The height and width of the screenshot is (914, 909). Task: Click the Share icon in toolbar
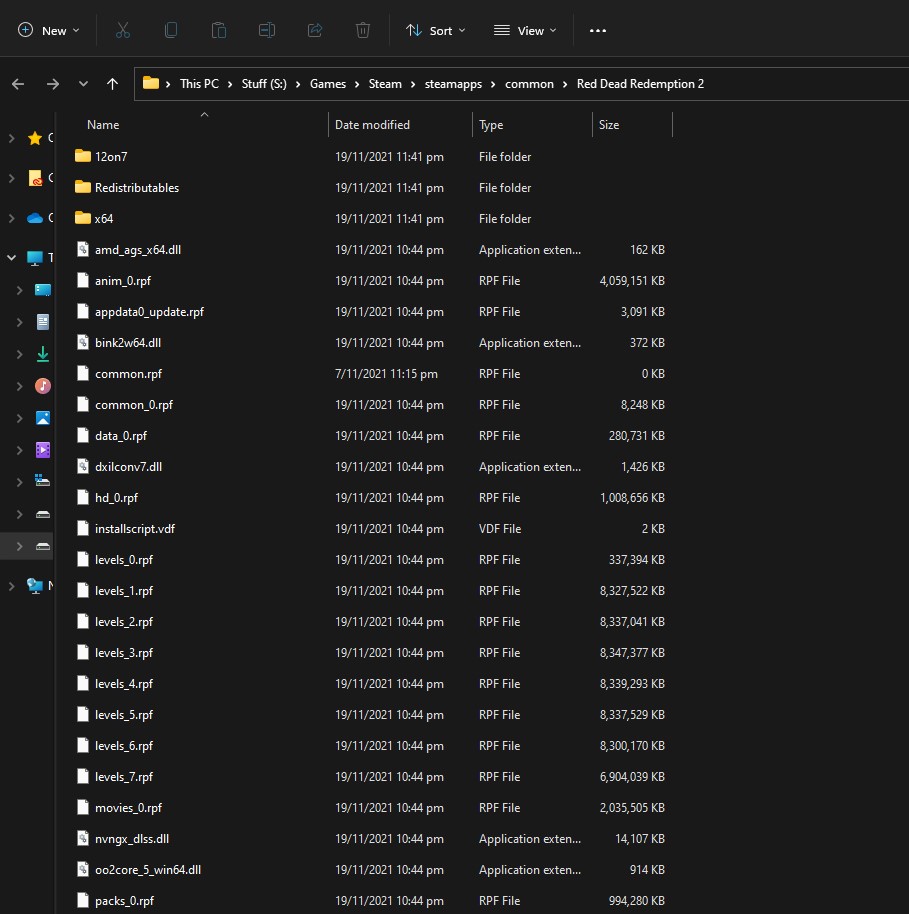tap(315, 30)
